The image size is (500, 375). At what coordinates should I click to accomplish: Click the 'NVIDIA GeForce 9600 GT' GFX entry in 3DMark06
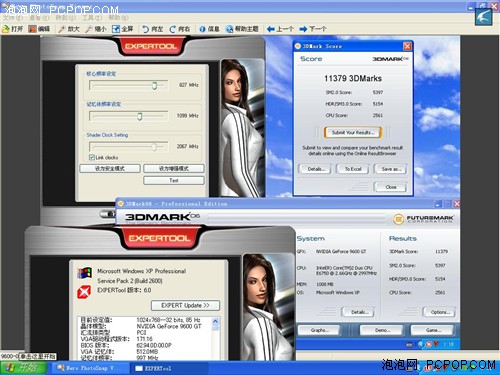click(341, 252)
